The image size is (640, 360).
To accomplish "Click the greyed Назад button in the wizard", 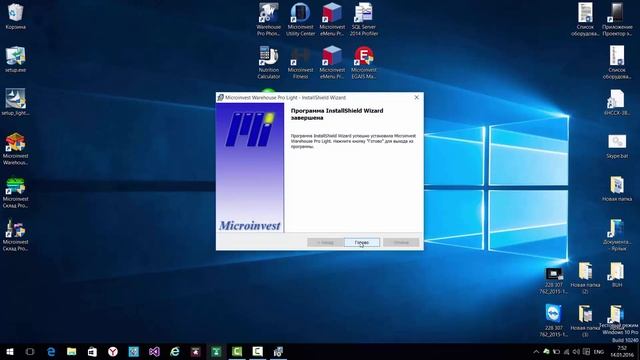I will coord(325,242).
